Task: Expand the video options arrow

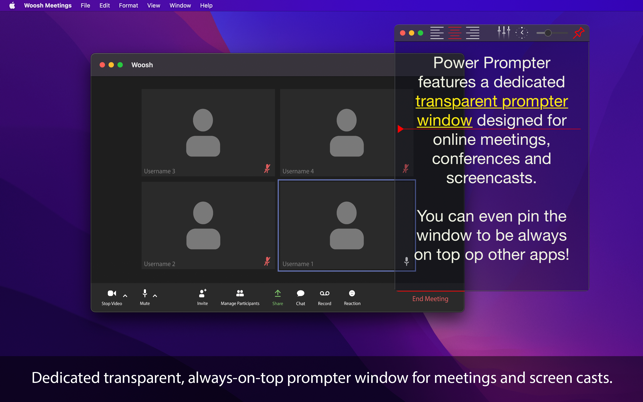Action: (125, 296)
